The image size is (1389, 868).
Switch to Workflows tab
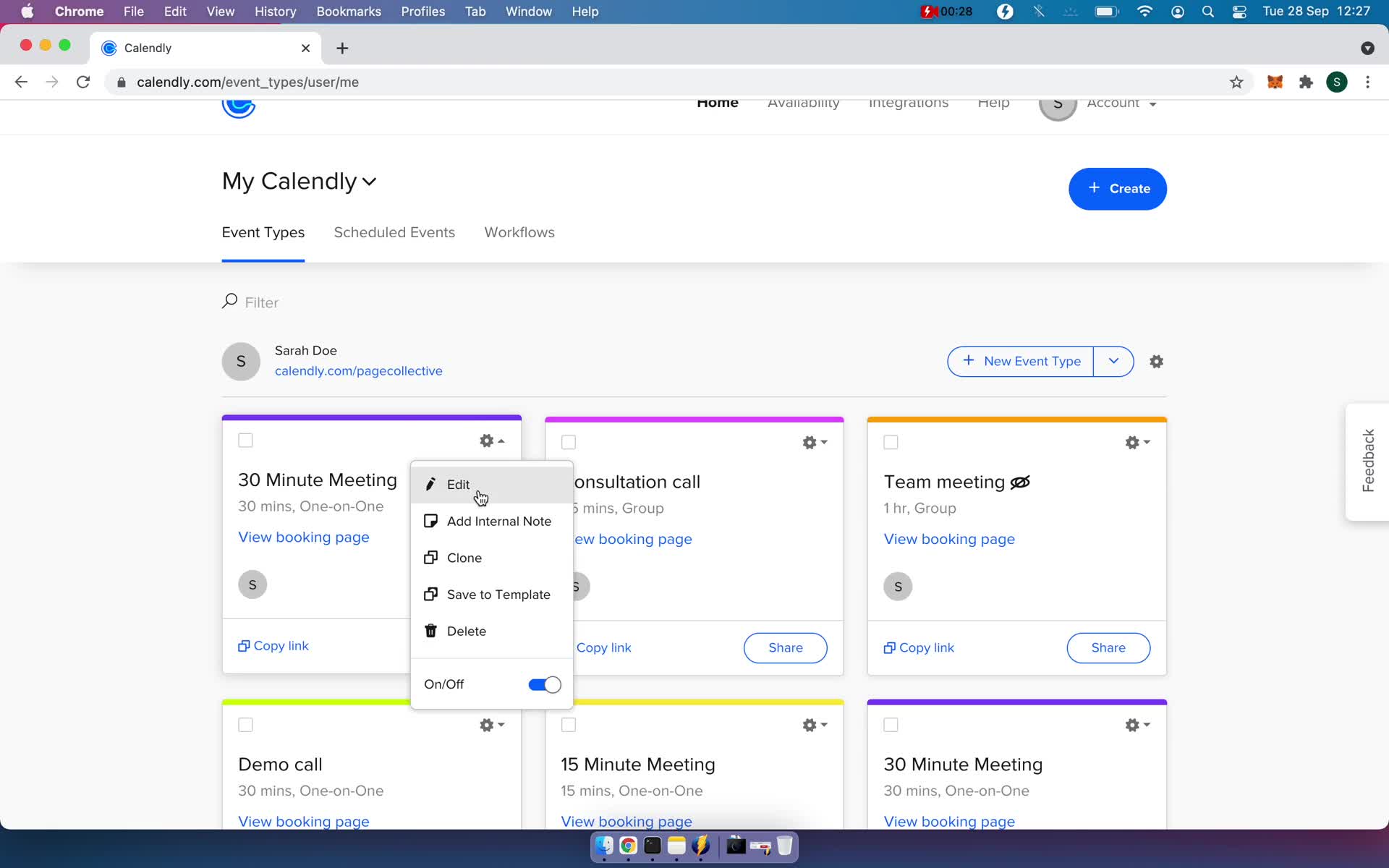coord(519,232)
